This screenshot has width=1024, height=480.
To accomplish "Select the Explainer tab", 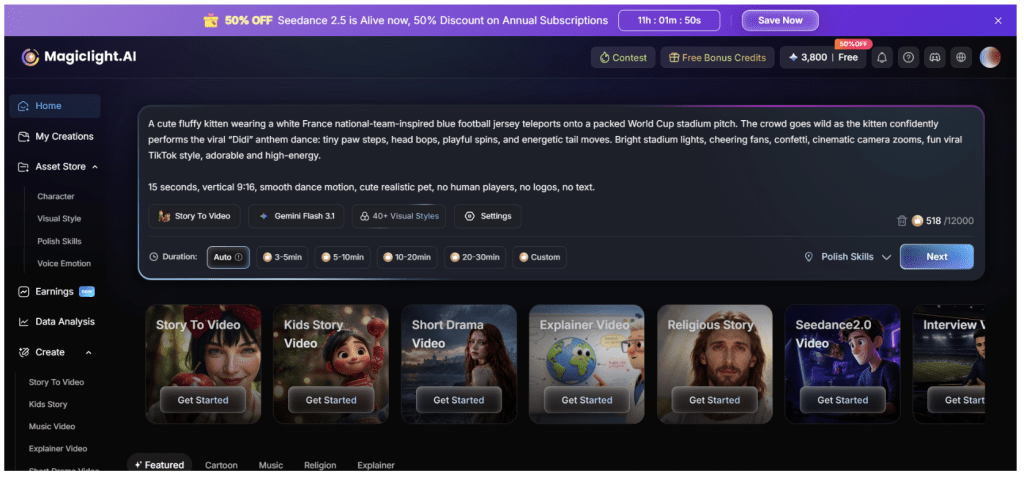I will (376, 465).
